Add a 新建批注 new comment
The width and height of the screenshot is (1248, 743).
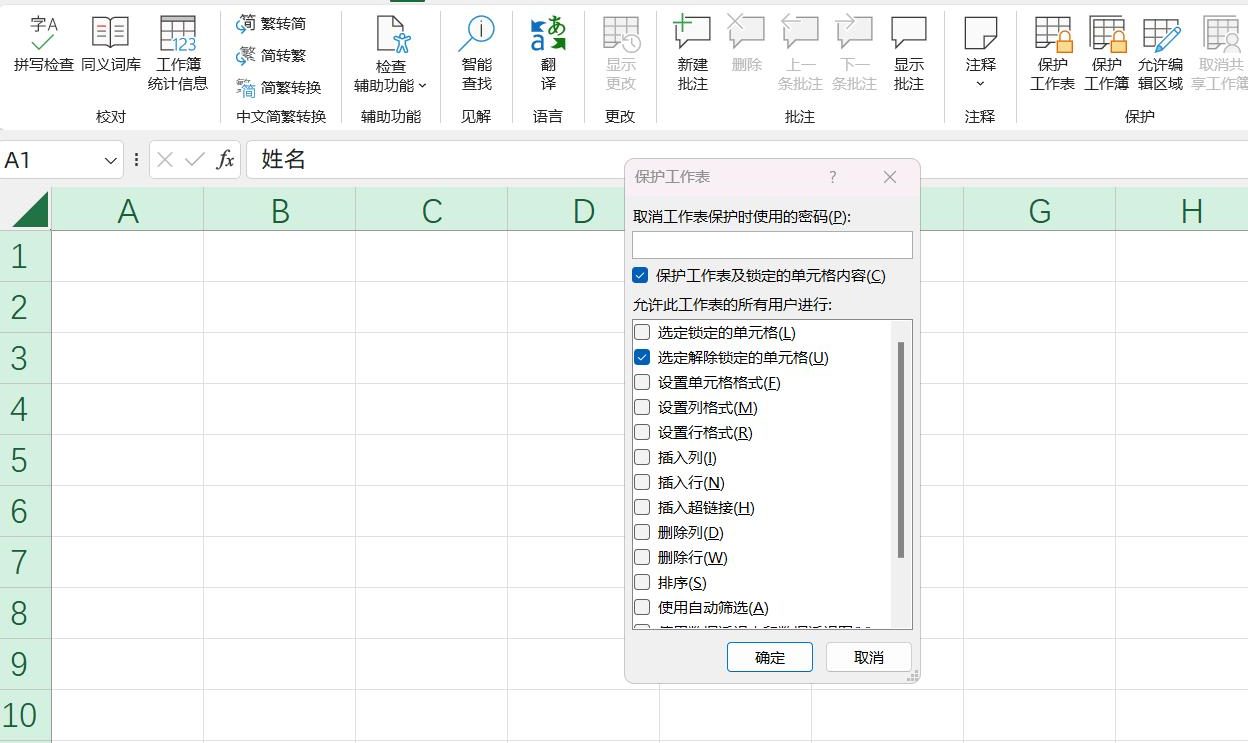tap(693, 53)
